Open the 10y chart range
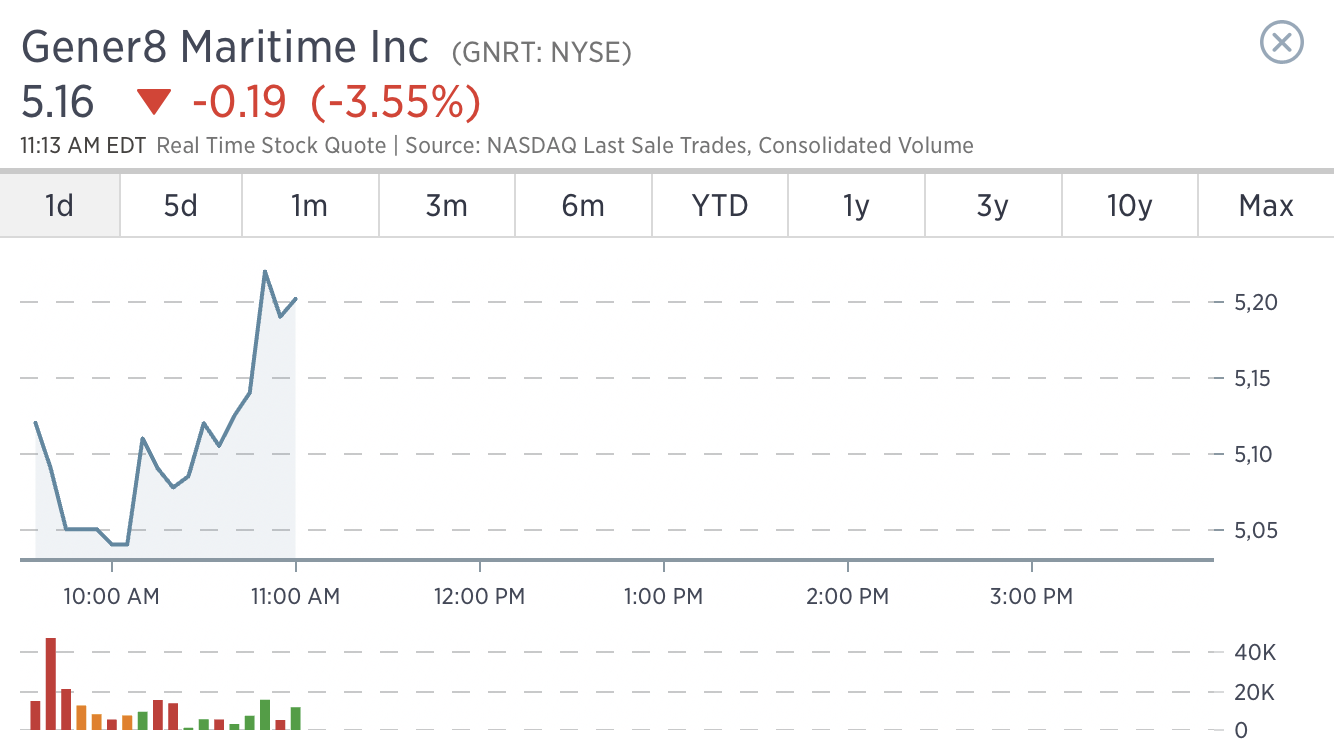1334x750 pixels. tap(1130, 206)
